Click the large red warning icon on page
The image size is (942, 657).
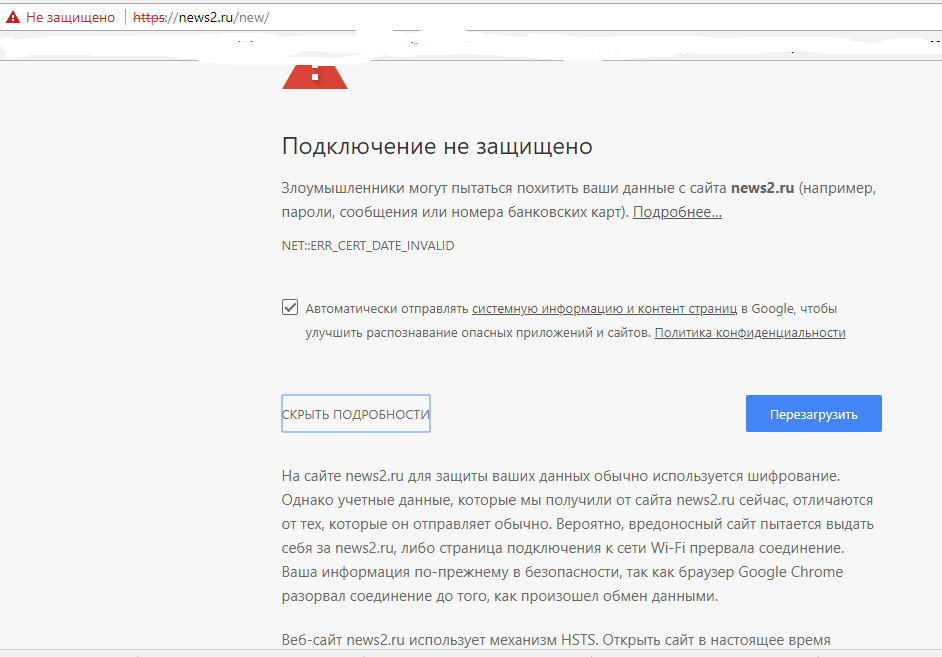[315, 76]
